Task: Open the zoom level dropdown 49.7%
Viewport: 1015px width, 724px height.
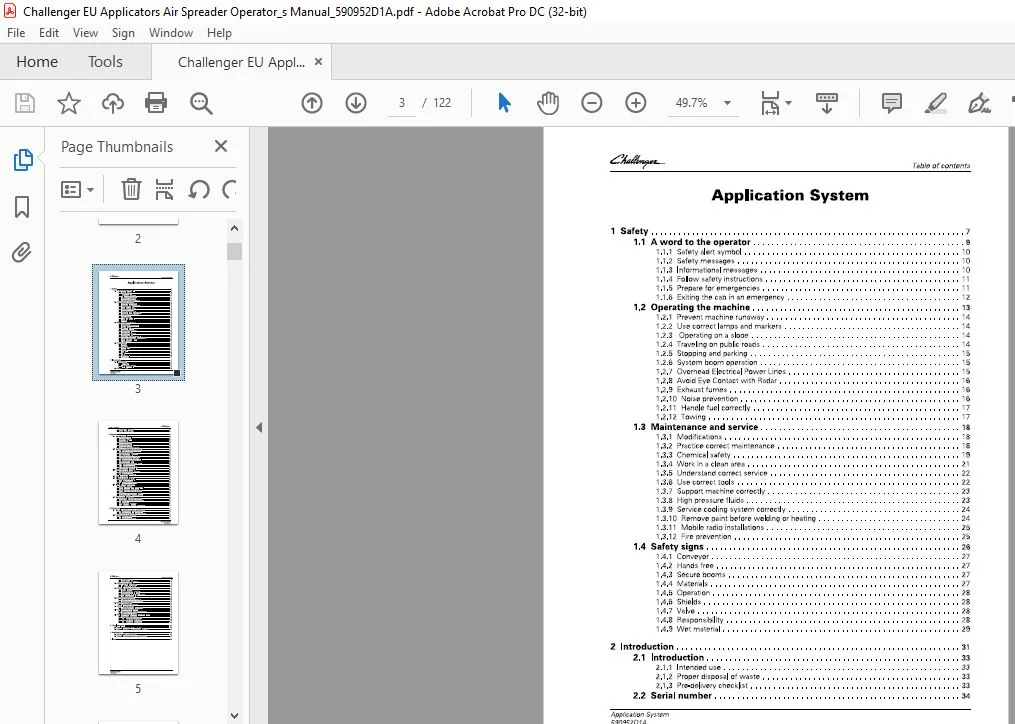Action: tap(703, 103)
